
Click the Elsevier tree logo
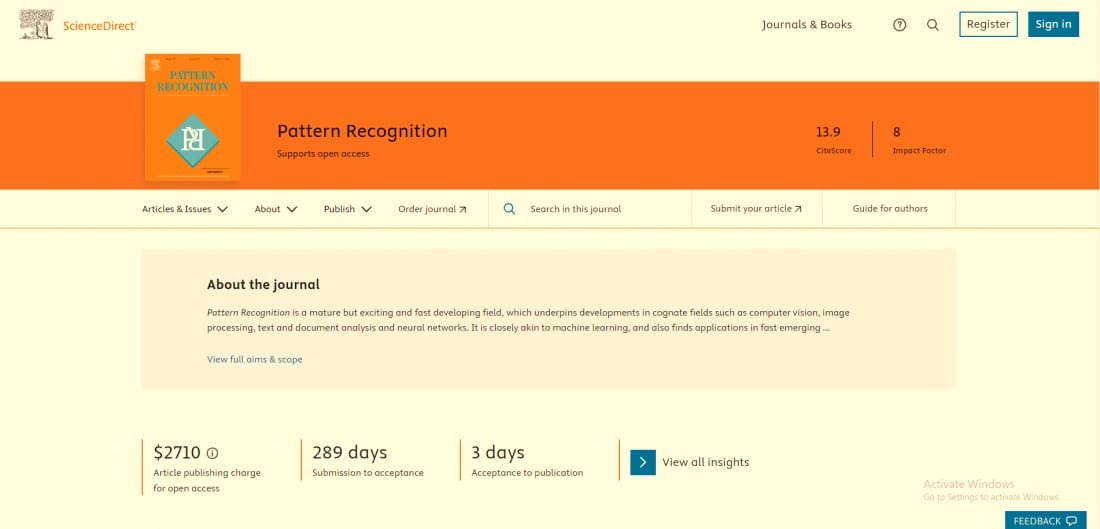36,25
